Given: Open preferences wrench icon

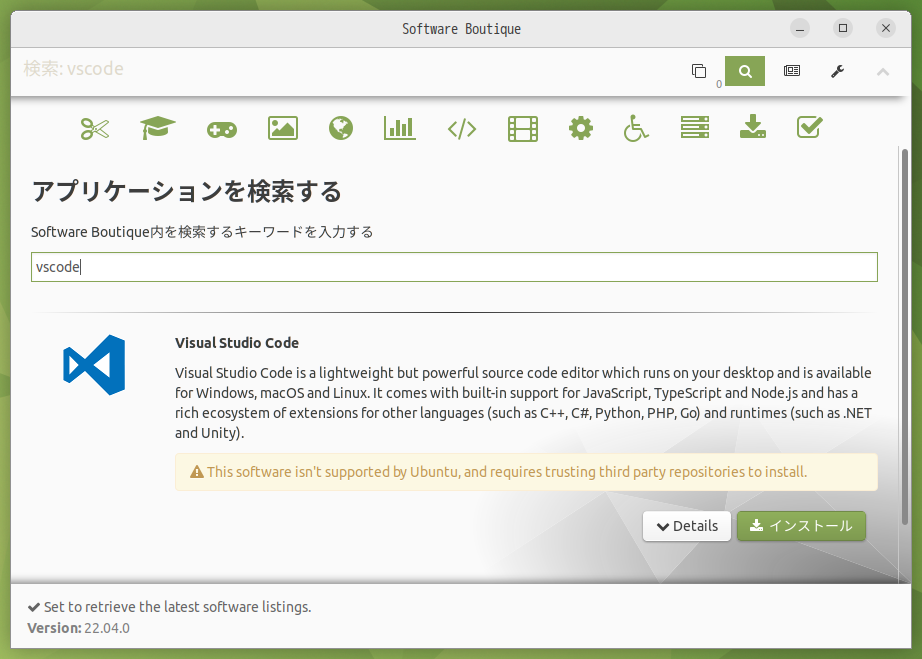Looking at the screenshot, I should pyautogui.click(x=837, y=71).
